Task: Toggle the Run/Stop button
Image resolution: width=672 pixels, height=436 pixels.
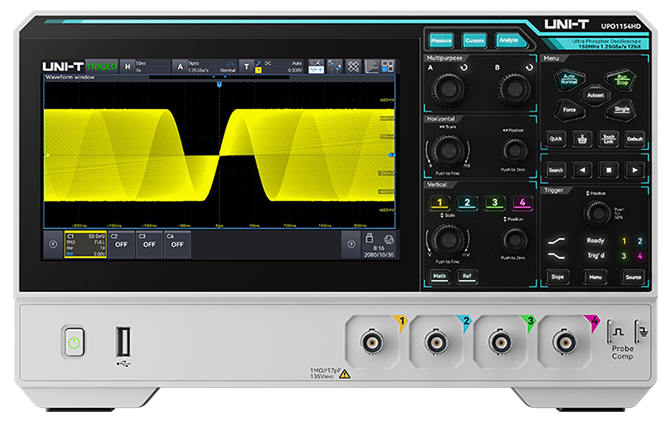Action: [622, 78]
